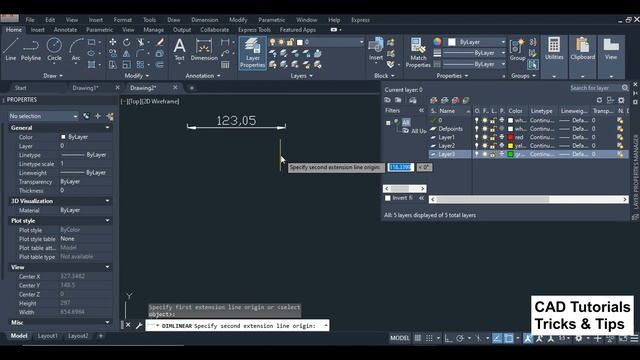Image resolution: width=640 pixels, height=360 pixels.
Task: Add a new layout with plus button
Action: (x=101, y=336)
